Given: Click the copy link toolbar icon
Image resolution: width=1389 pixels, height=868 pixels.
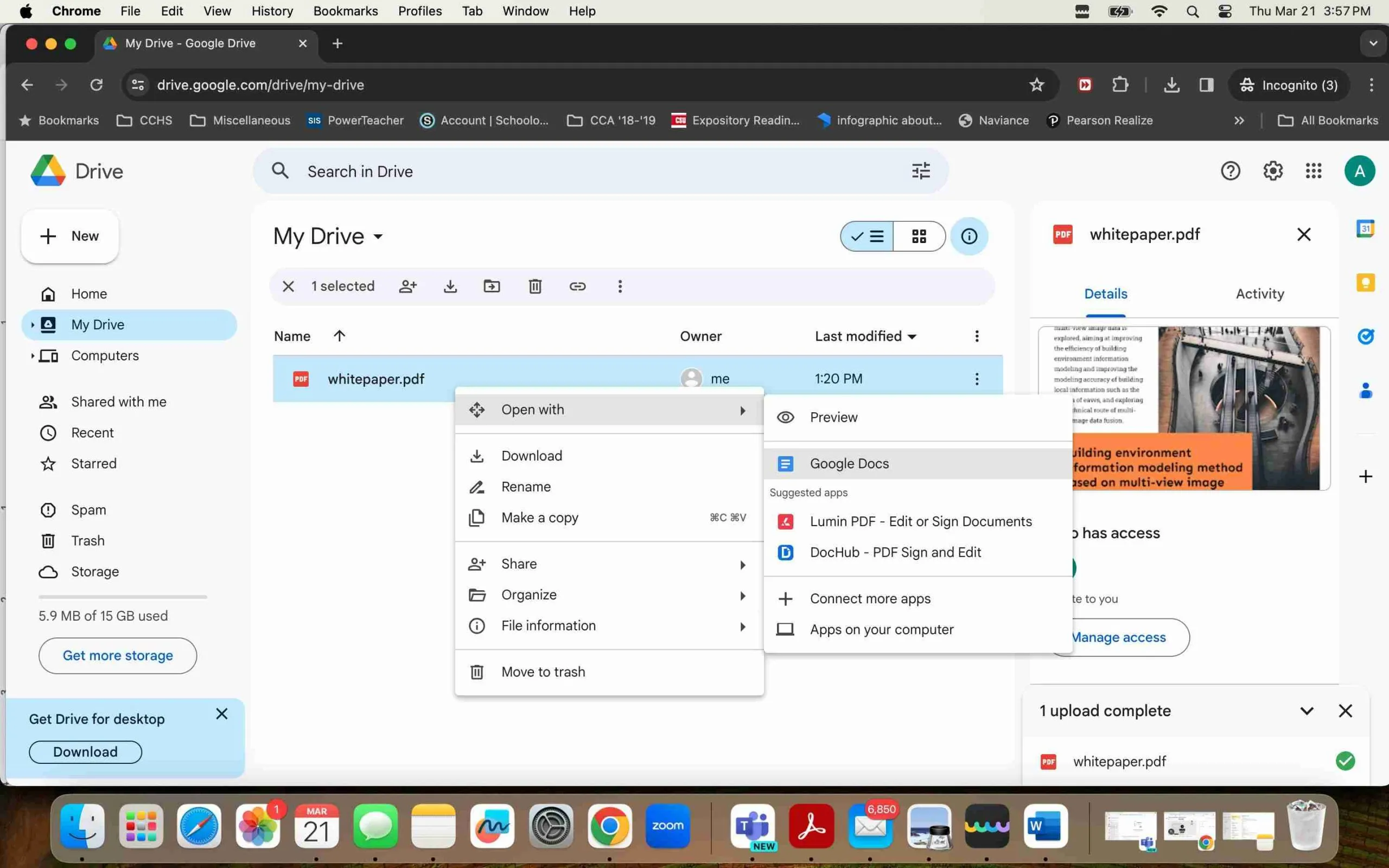Looking at the screenshot, I should tap(577, 286).
